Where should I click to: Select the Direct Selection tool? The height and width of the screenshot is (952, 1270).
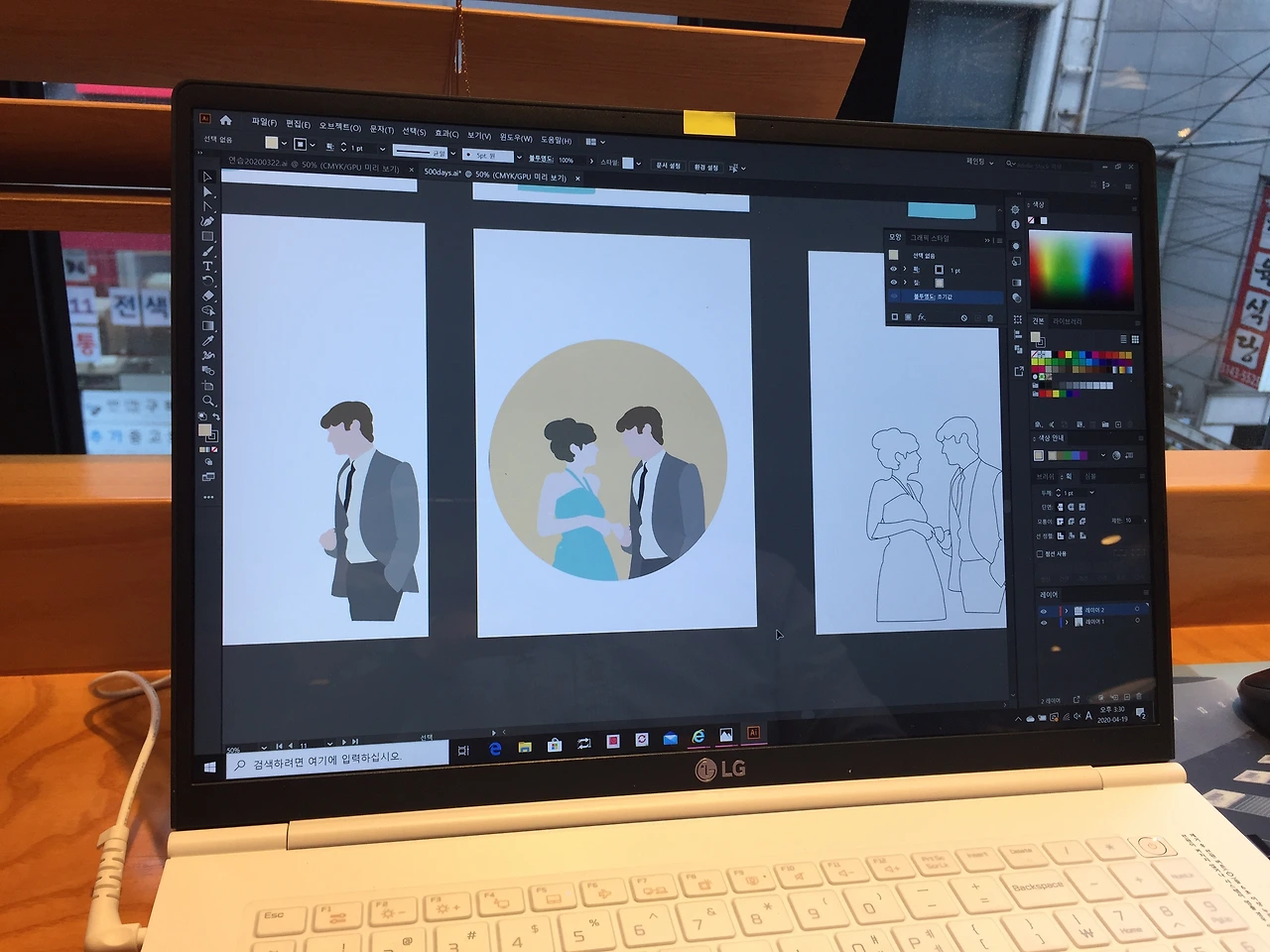207,191
